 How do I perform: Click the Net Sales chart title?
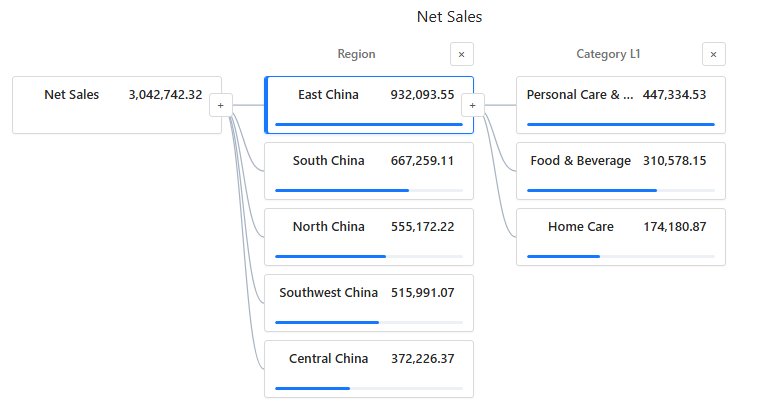point(449,16)
